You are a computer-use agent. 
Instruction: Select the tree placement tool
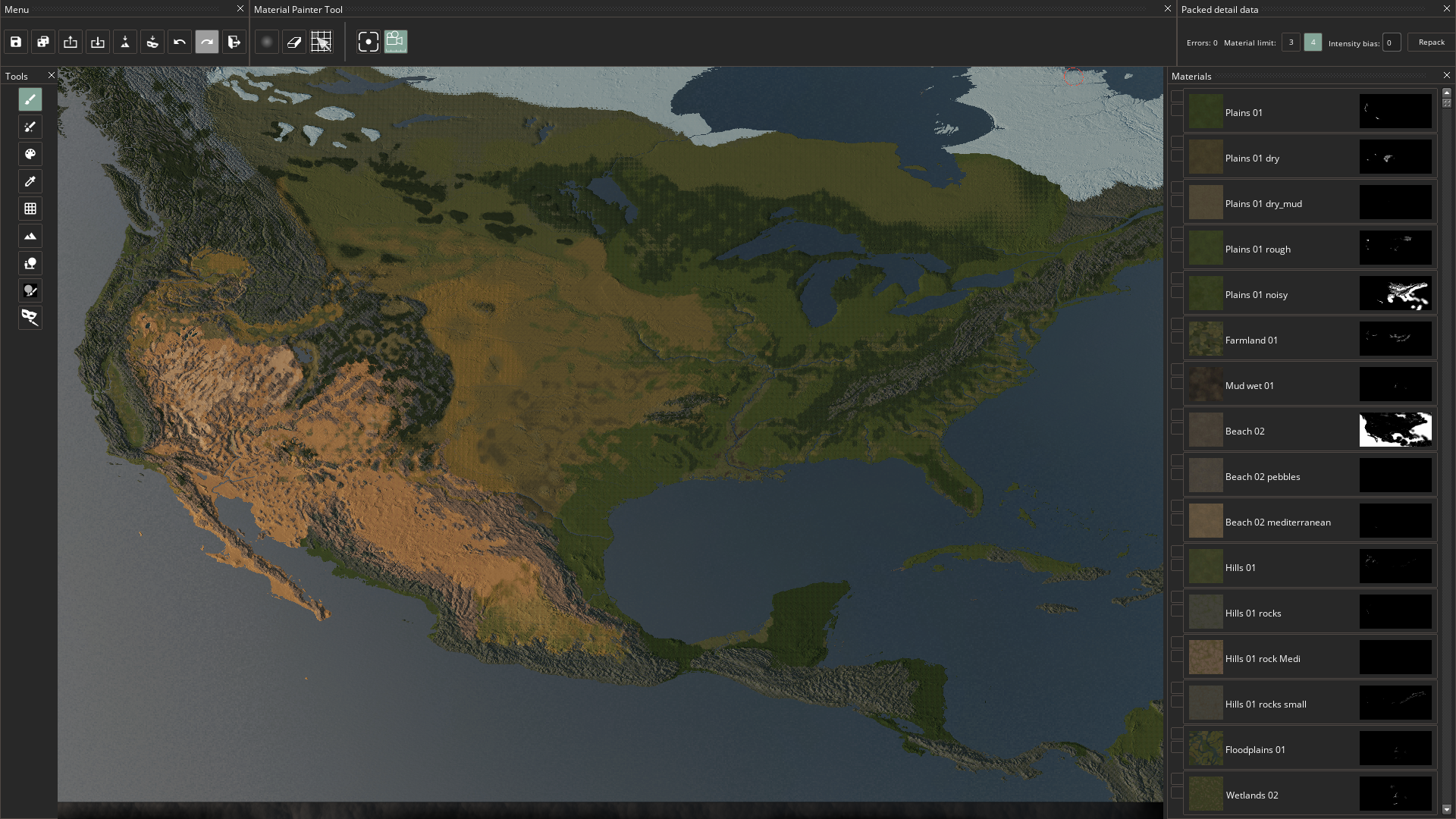click(30, 263)
